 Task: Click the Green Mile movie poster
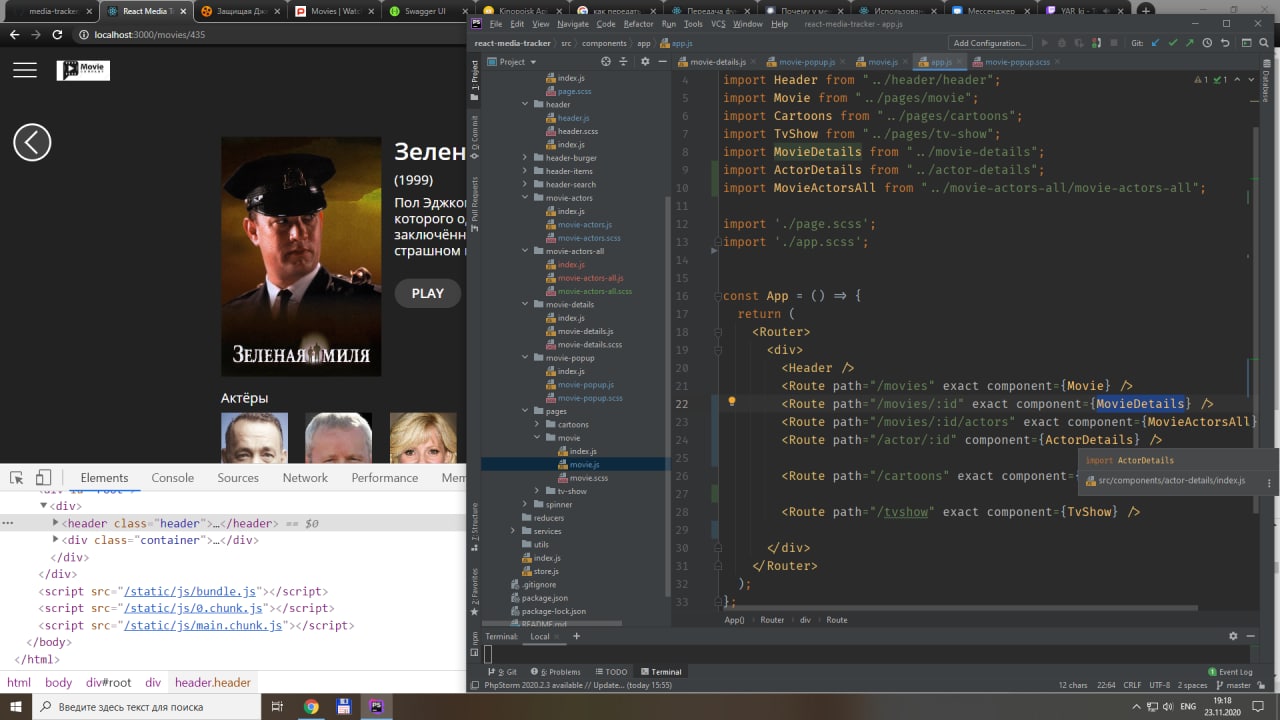pos(301,257)
